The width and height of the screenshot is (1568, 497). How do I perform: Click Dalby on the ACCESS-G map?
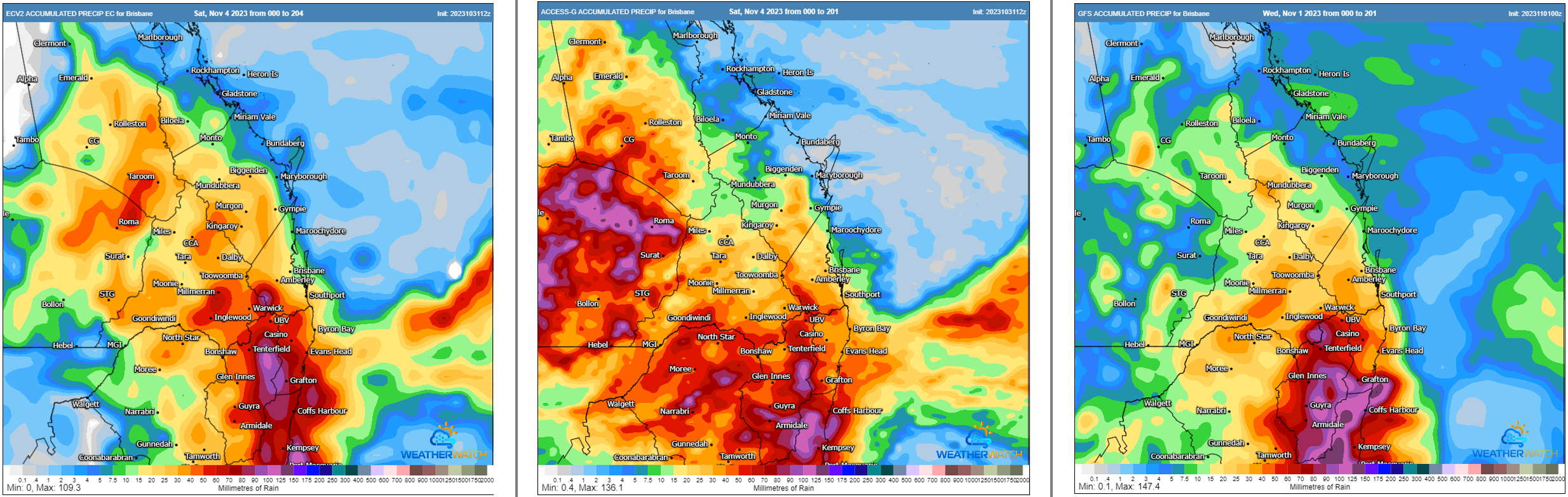[x=767, y=257]
